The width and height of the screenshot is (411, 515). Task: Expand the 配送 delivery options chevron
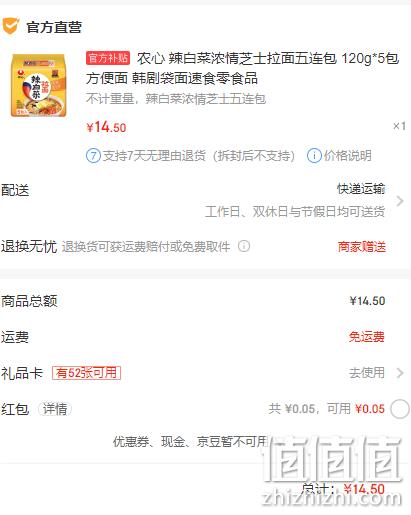point(400,201)
